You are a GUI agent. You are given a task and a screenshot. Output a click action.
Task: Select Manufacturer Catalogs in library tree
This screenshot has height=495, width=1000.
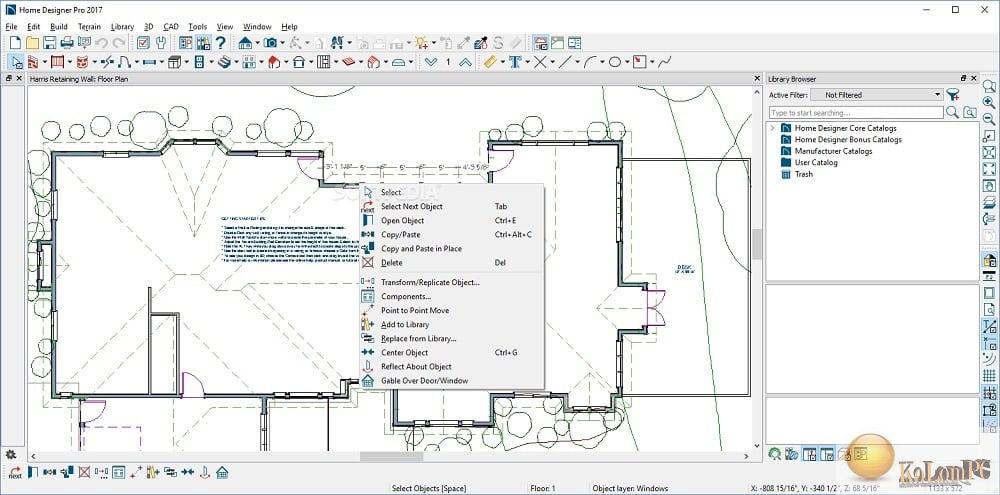(x=833, y=151)
